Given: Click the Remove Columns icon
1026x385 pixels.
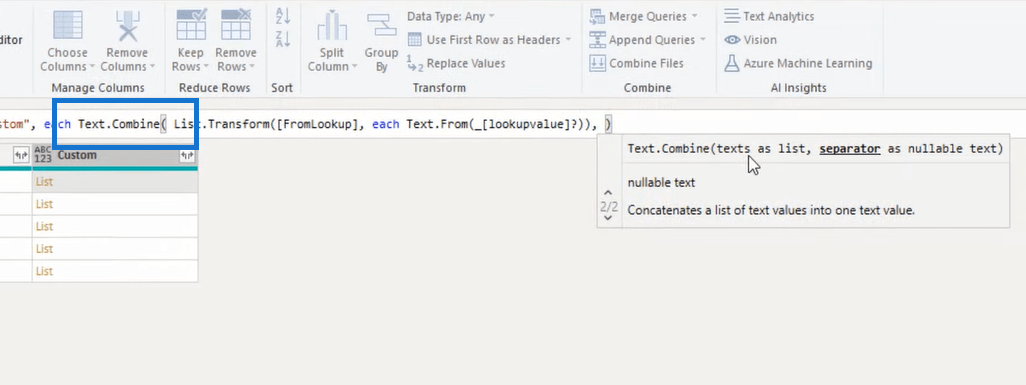Looking at the screenshot, I should (x=127, y=26).
